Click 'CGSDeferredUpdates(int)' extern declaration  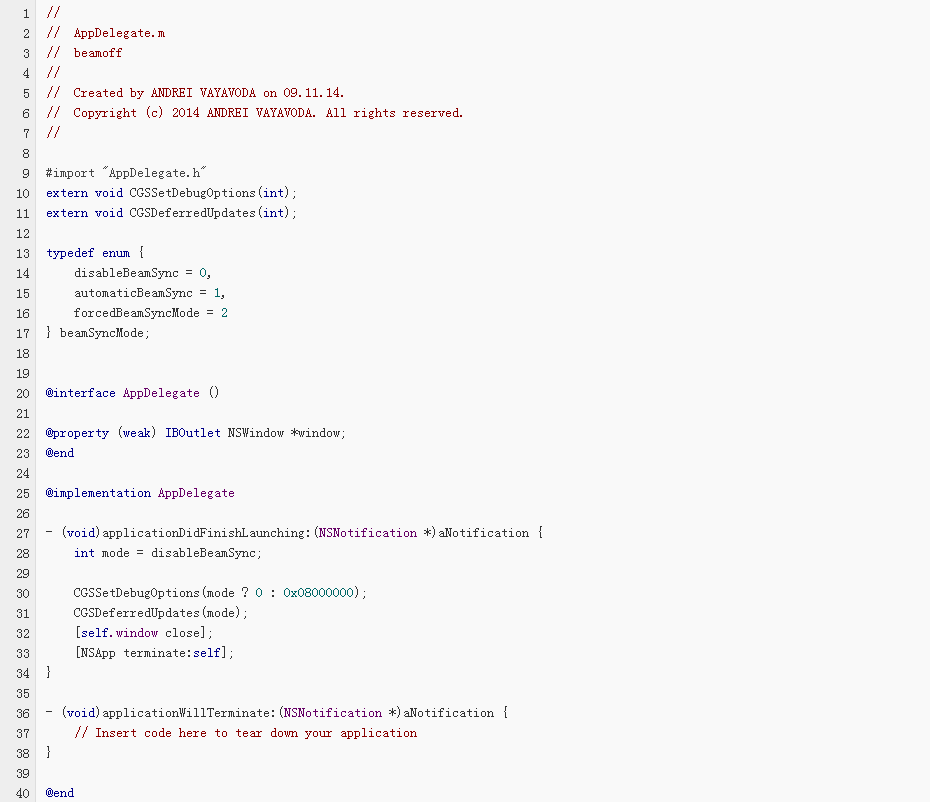coord(171,213)
